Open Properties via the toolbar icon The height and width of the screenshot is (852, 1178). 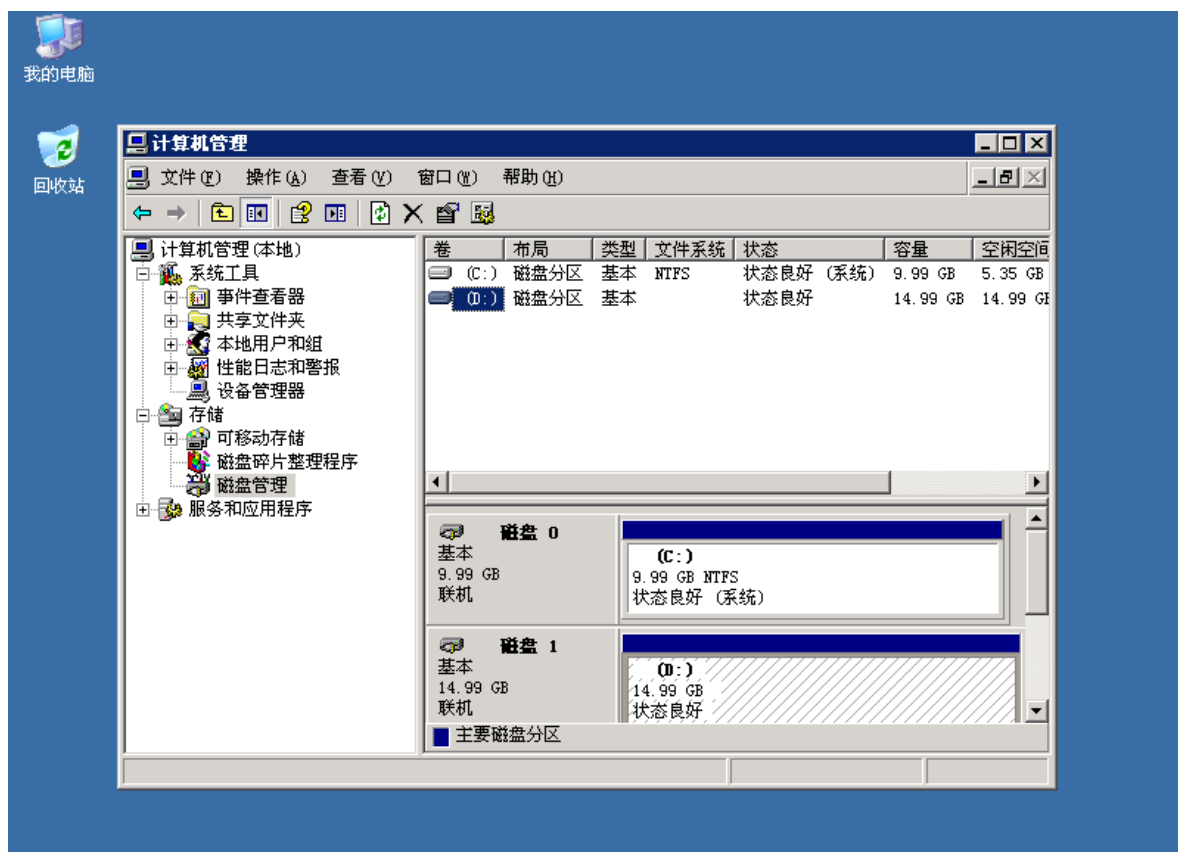(448, 212)
